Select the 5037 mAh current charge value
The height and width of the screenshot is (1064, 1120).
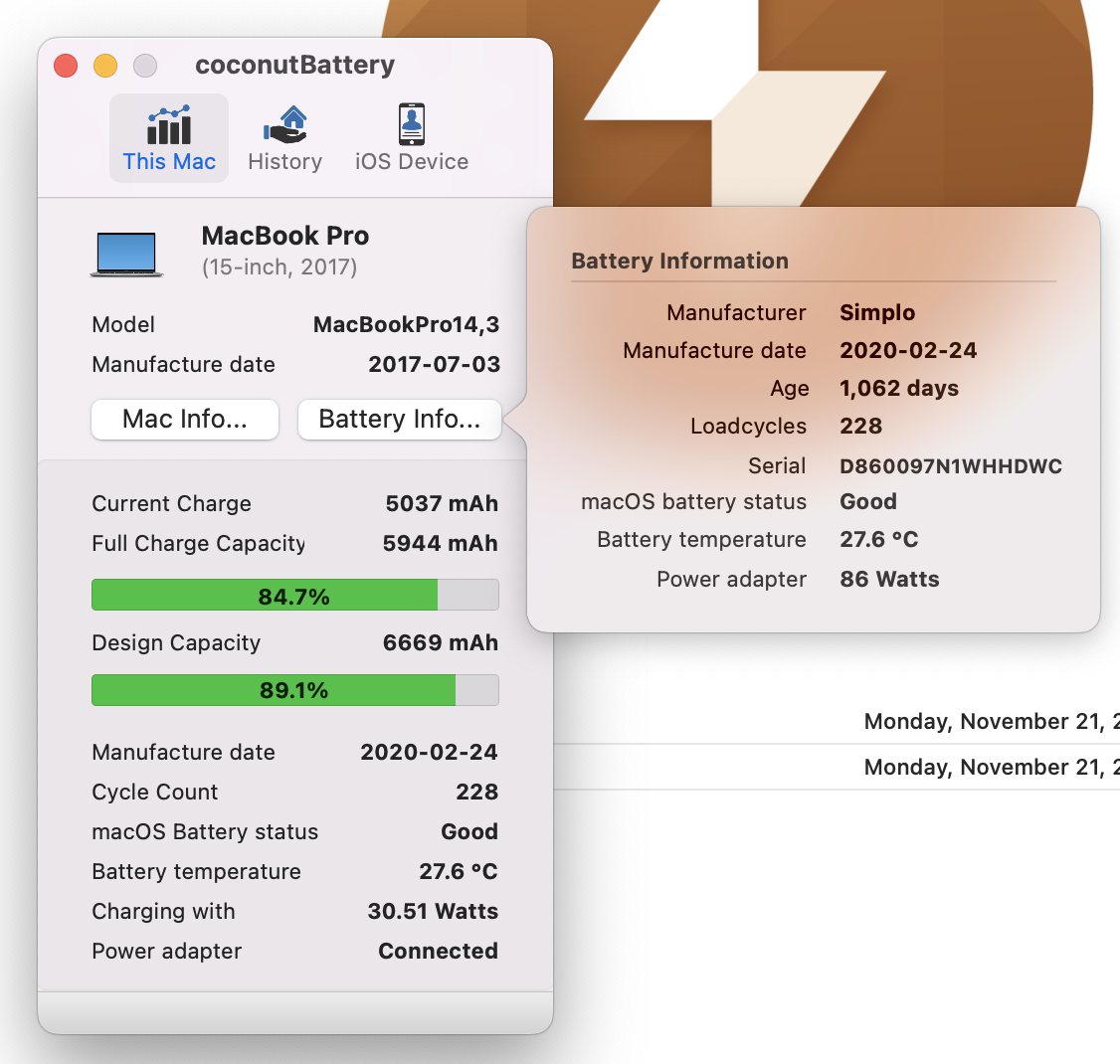(442, 503)
